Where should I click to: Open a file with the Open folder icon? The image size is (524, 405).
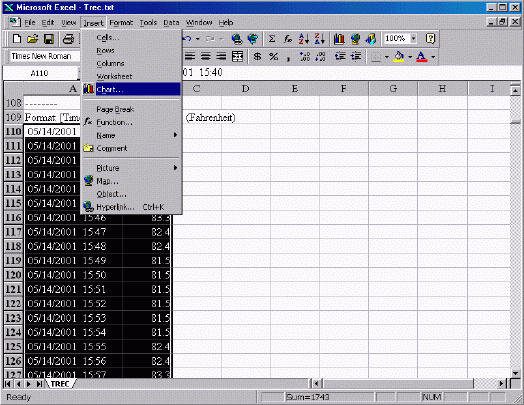tap(32, 39)
